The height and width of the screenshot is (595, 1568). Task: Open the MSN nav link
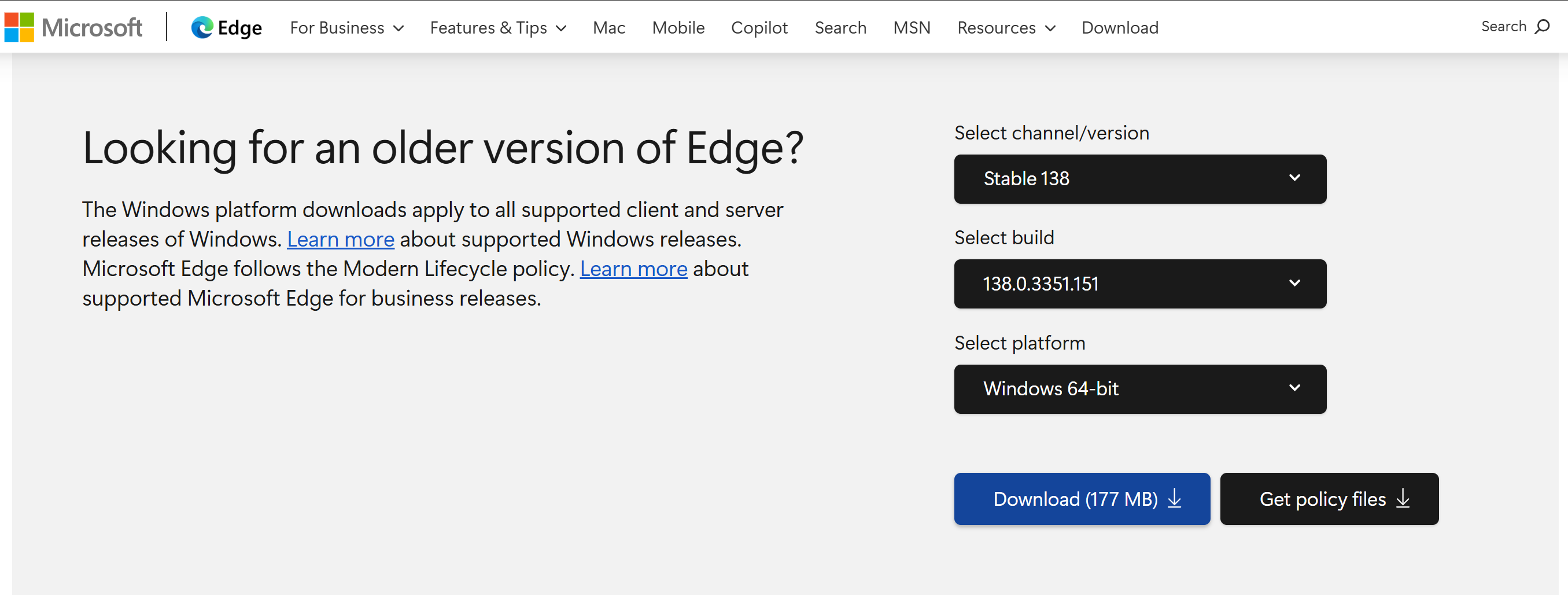point(911,27)
